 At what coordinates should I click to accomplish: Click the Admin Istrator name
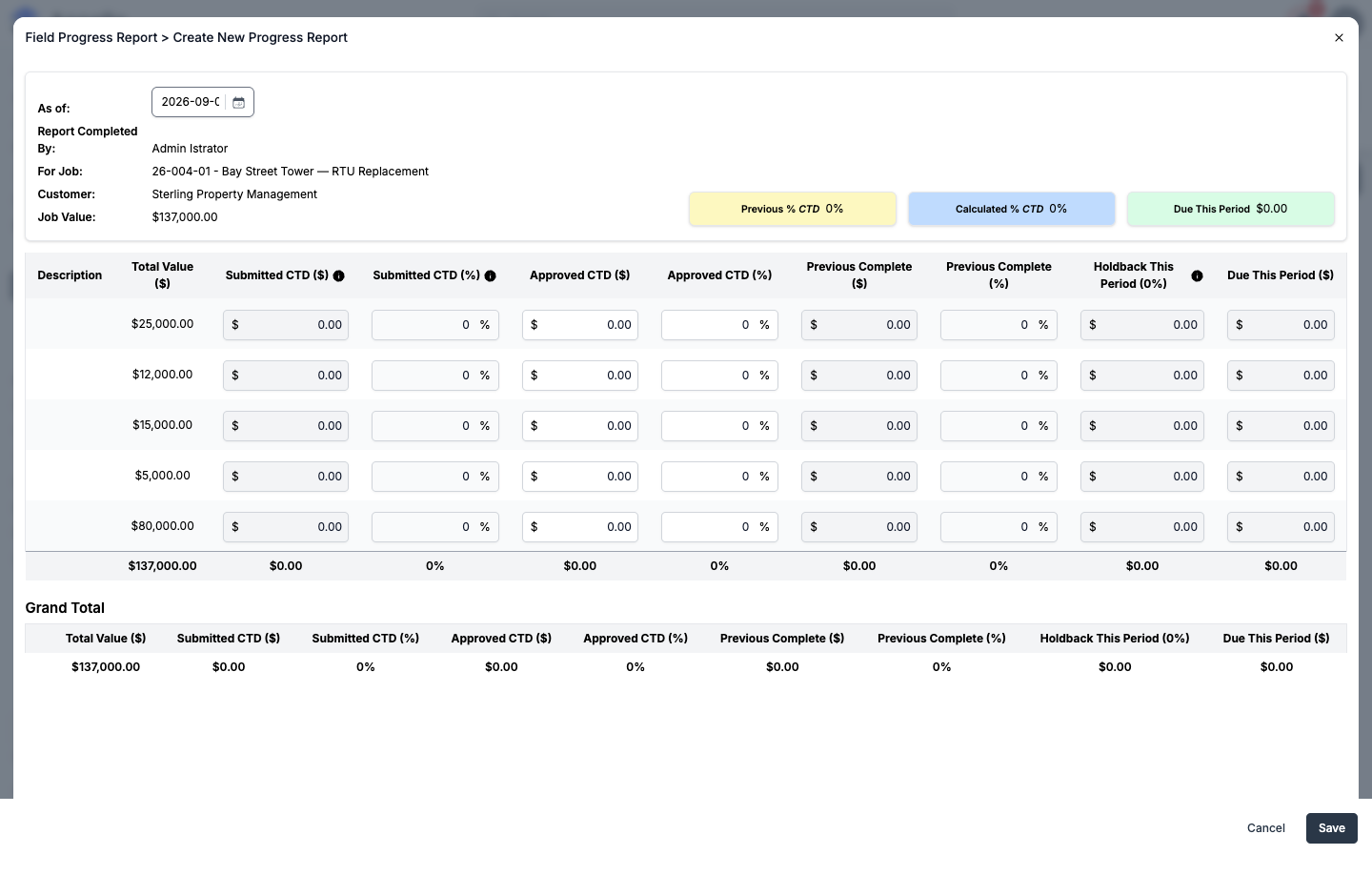pos(190,149)
